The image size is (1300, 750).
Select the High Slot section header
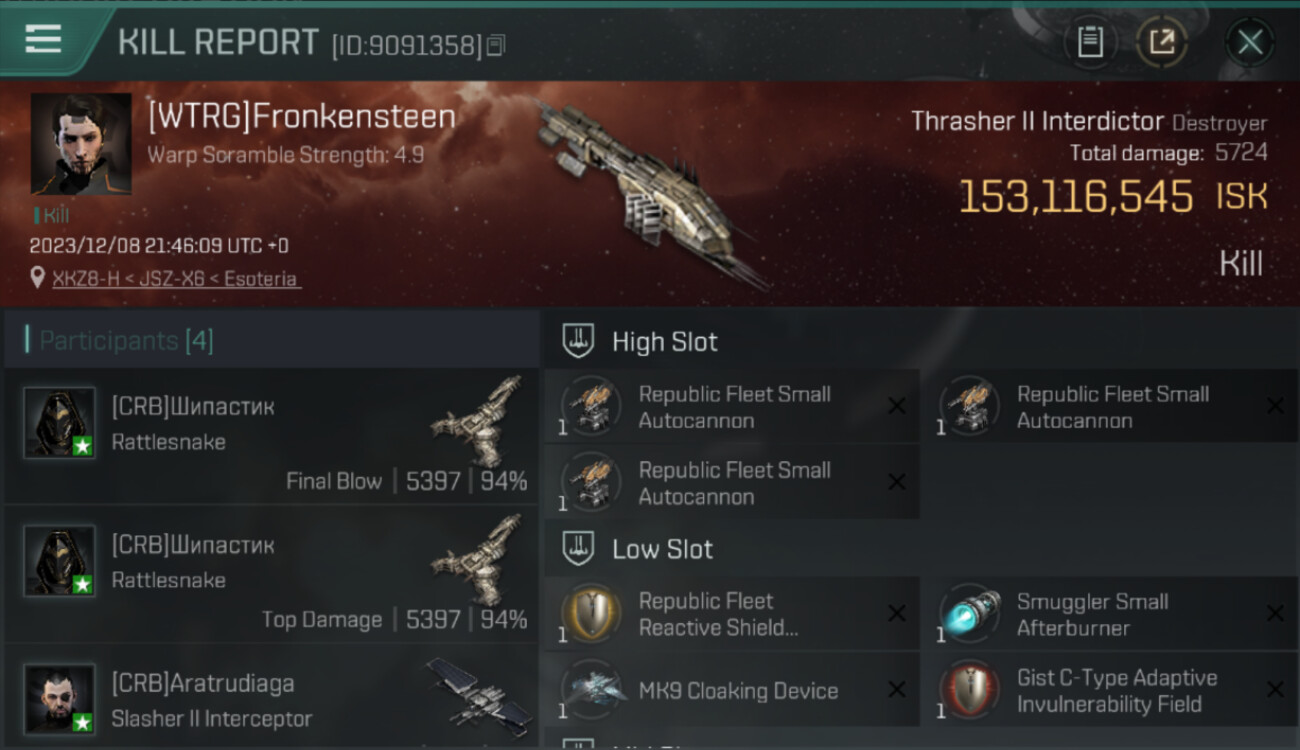641,342
